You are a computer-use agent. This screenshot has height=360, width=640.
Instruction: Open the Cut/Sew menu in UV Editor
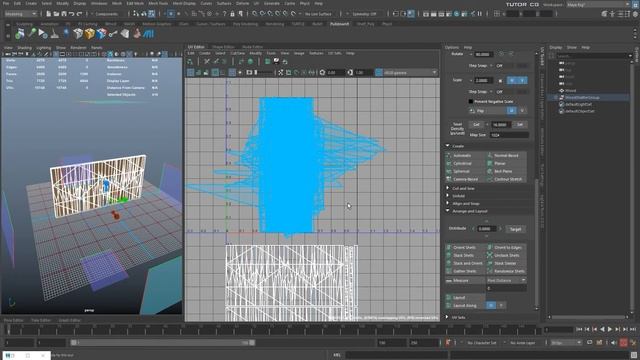[238, 53]
